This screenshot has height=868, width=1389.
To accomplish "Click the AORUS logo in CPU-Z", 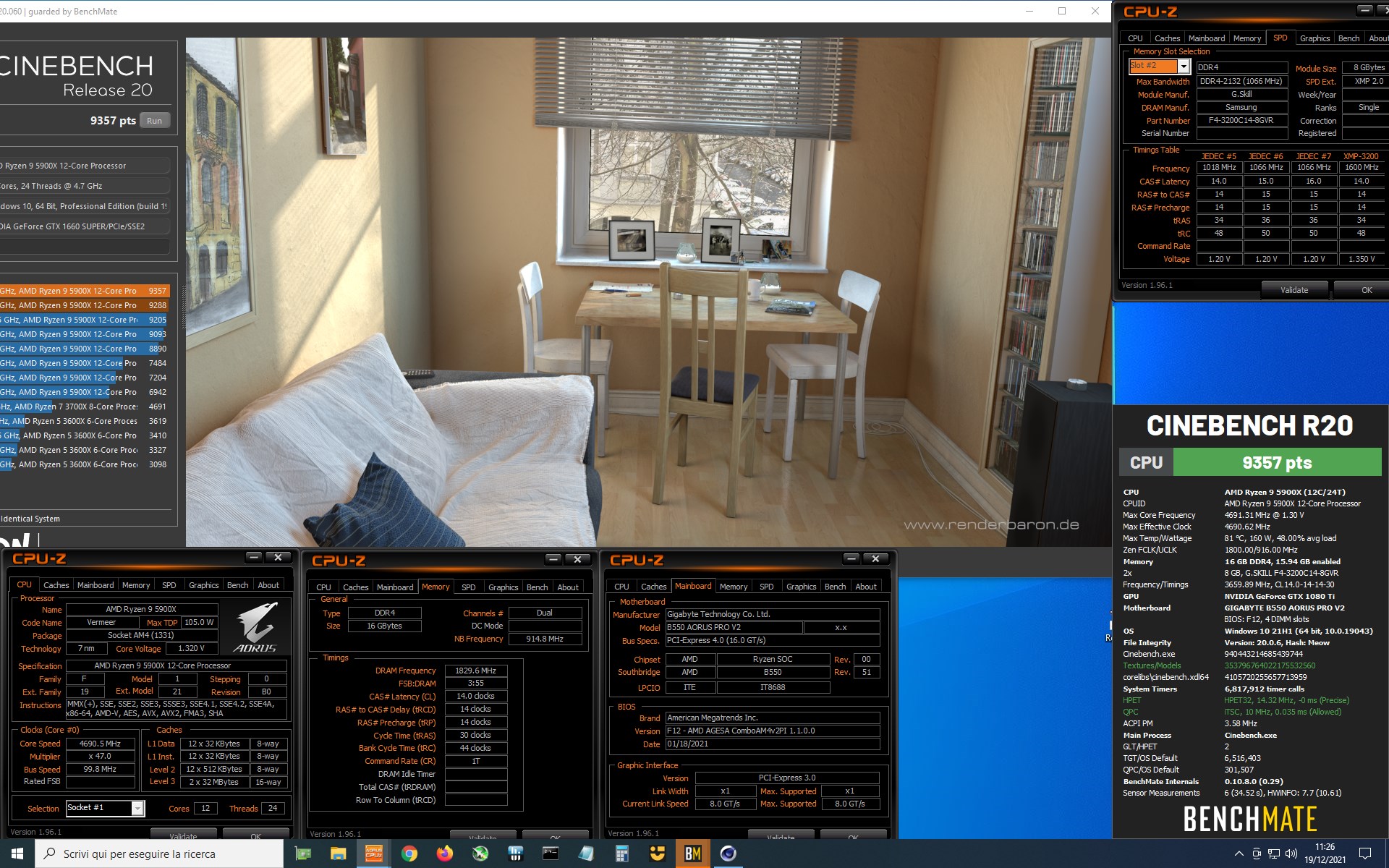I will [x=255, y=627].
